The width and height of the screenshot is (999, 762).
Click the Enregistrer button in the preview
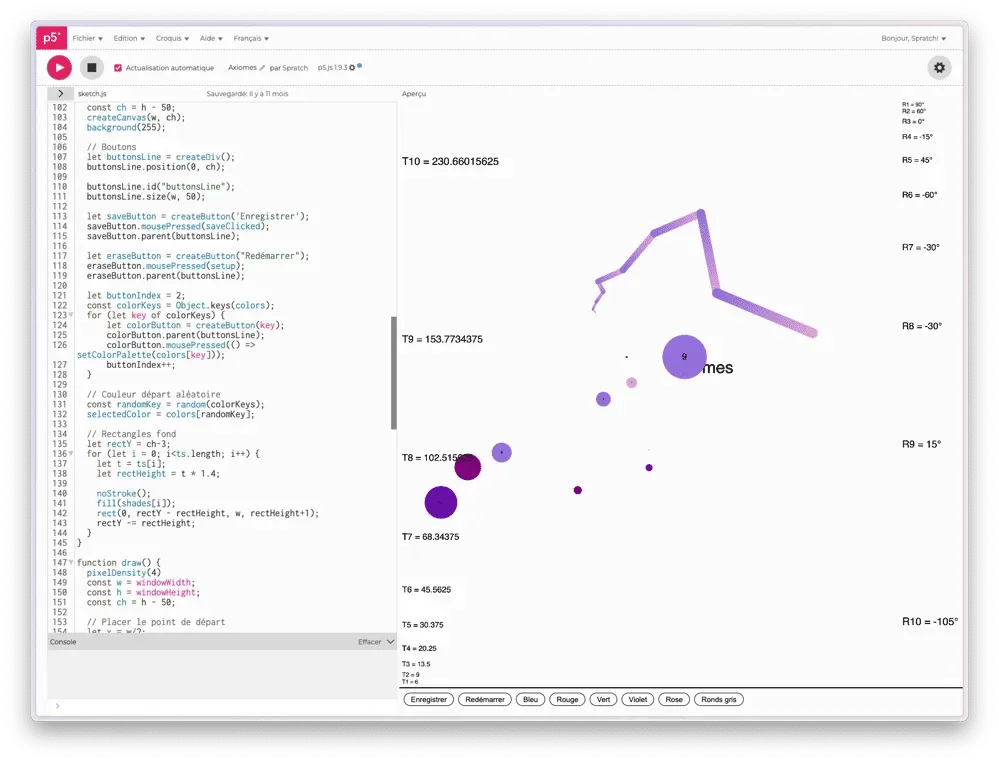pyautogui.click(x=428, y=699)
